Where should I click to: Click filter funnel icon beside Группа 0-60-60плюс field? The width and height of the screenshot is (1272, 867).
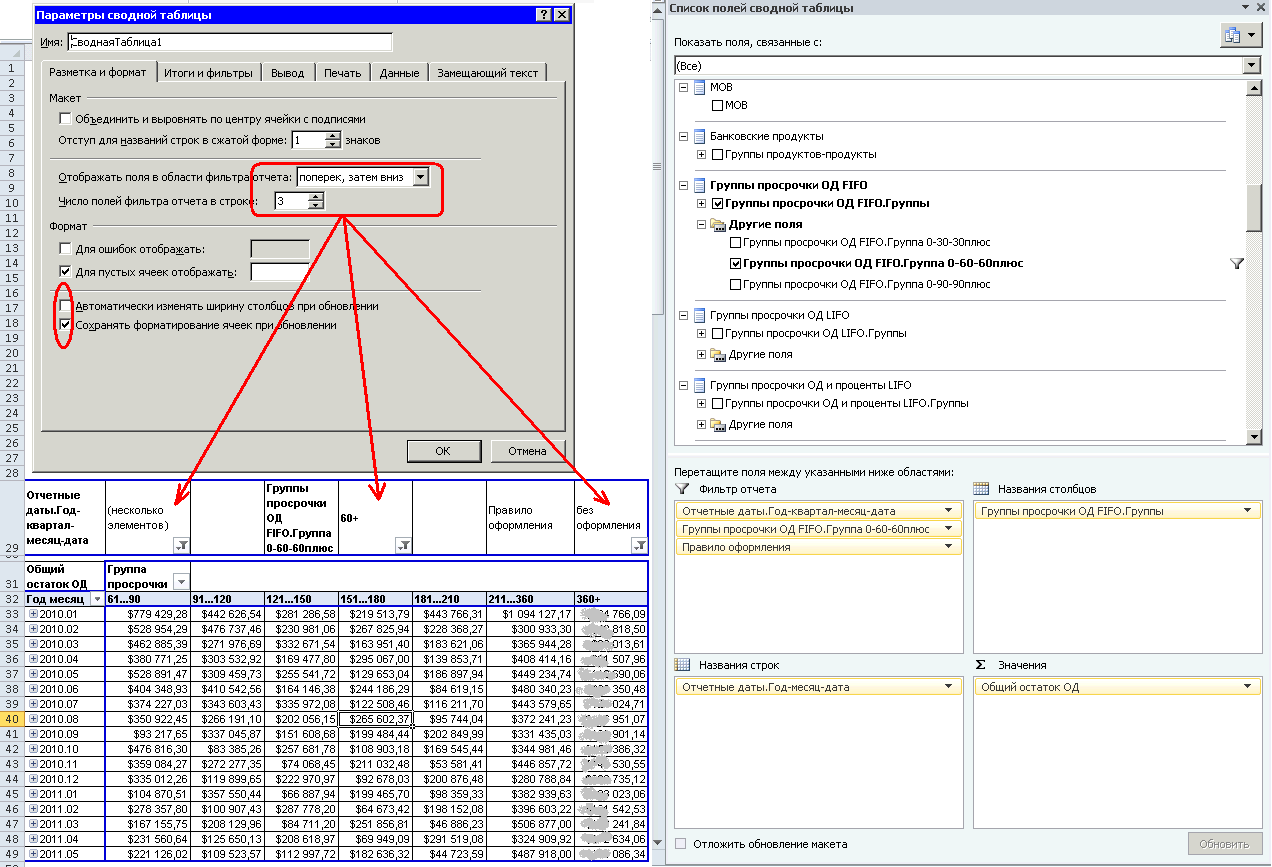coord(1237,264)
